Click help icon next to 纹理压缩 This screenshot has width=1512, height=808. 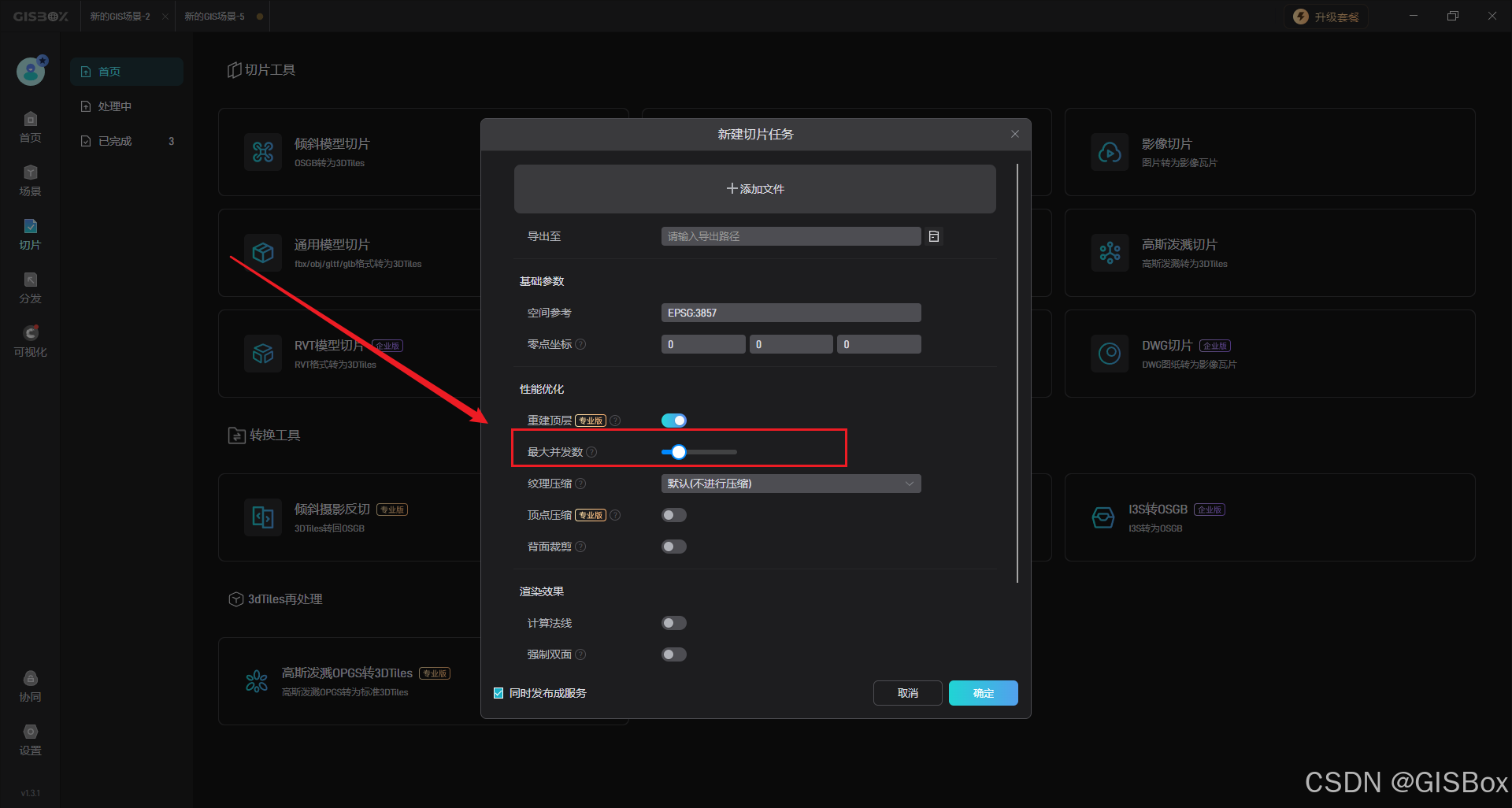pyautogui.click(x=580, y=484)
